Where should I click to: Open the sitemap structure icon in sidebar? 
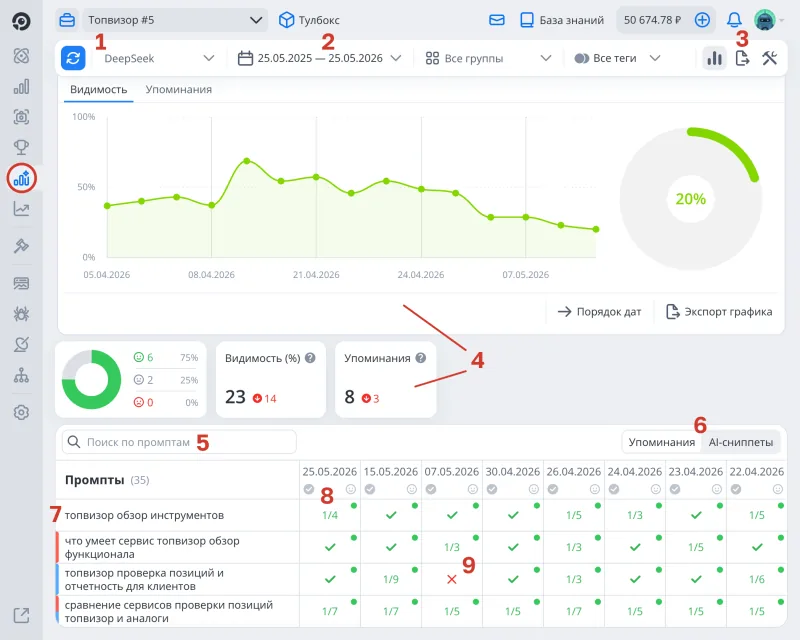21,376
